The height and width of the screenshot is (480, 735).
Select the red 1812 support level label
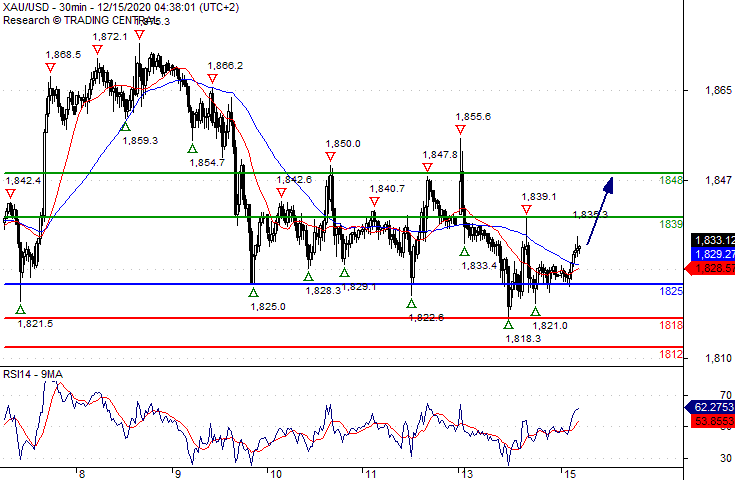(x=671, y=354)
